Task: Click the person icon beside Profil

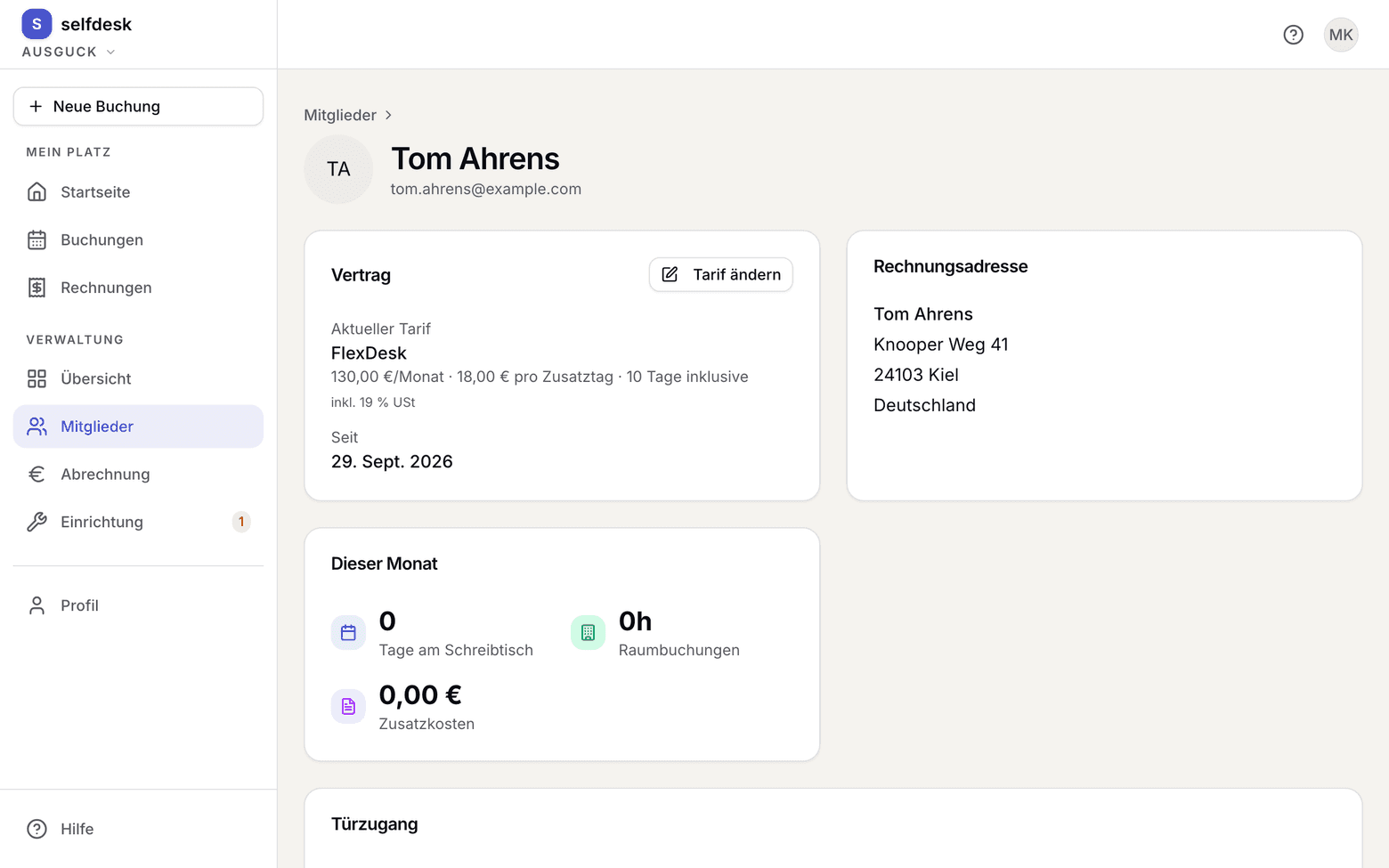Action: point(37,605)
